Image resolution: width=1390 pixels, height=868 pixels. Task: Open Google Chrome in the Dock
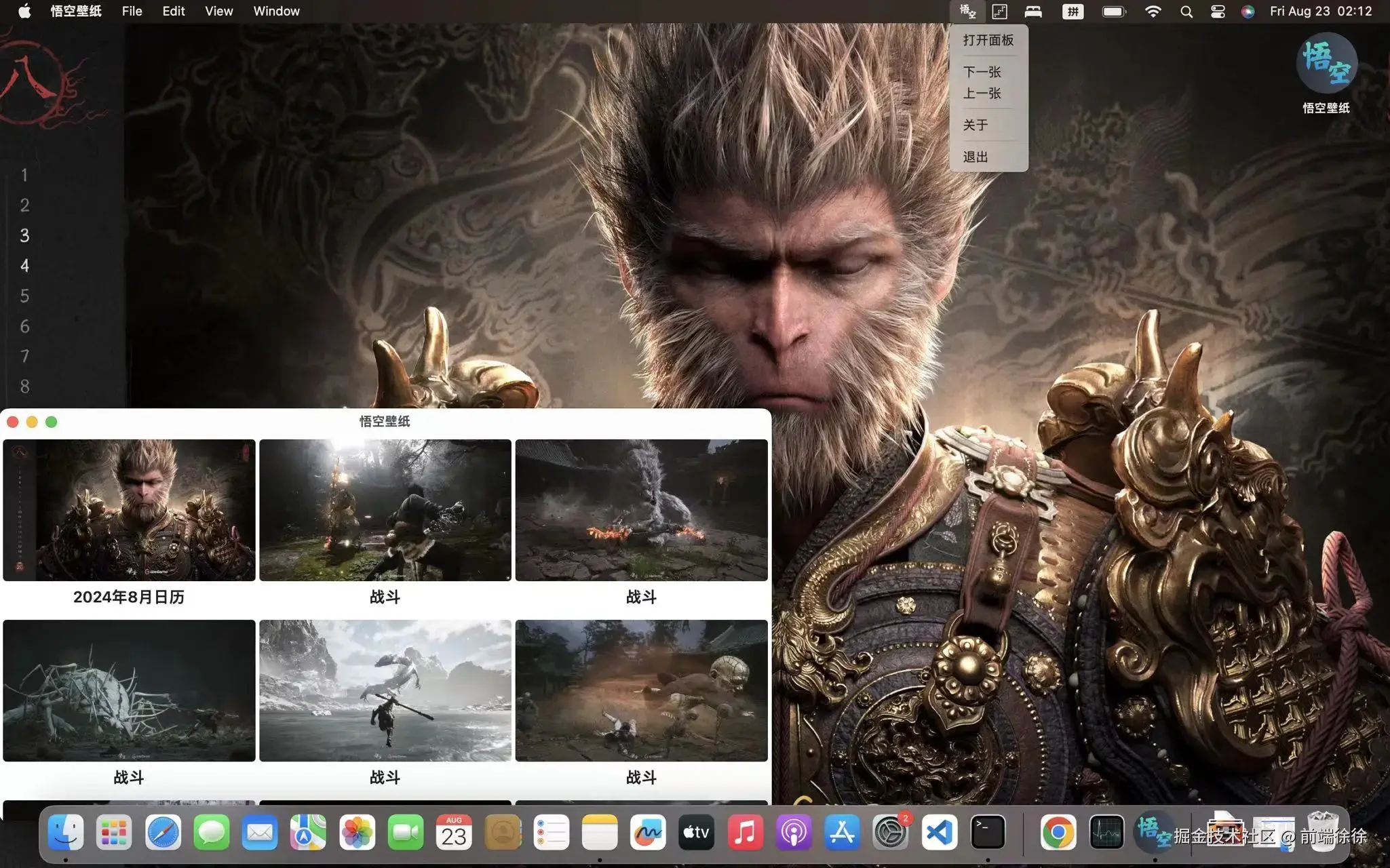1058,832
